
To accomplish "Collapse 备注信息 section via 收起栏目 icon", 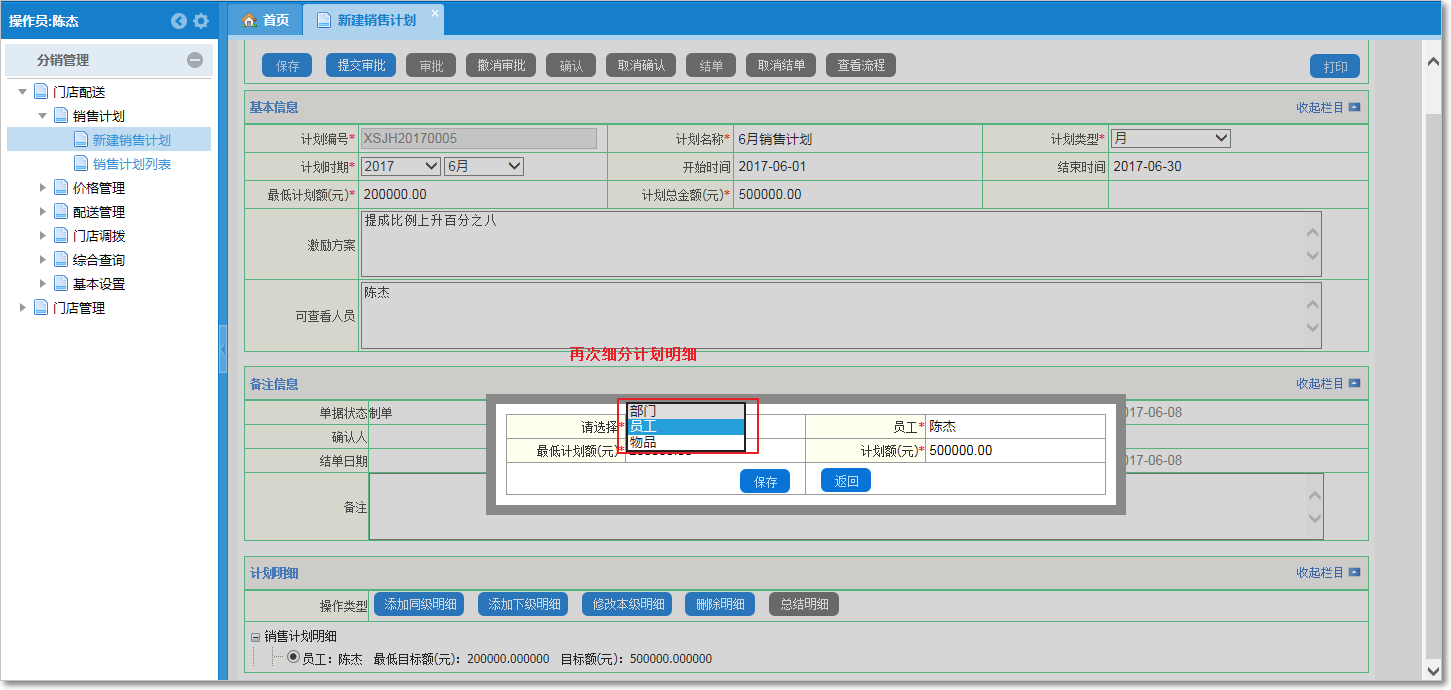I will tap(1355, 383).
